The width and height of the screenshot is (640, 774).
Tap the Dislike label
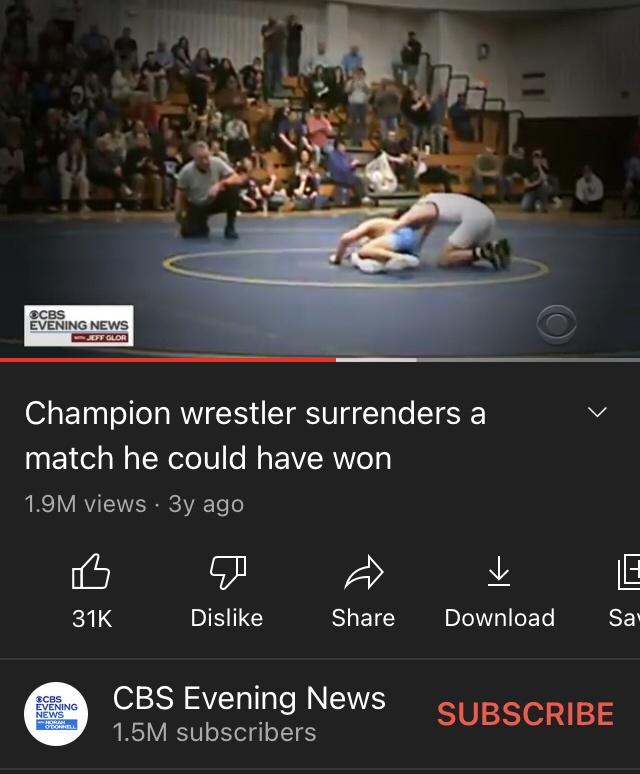tap(227, 618)
